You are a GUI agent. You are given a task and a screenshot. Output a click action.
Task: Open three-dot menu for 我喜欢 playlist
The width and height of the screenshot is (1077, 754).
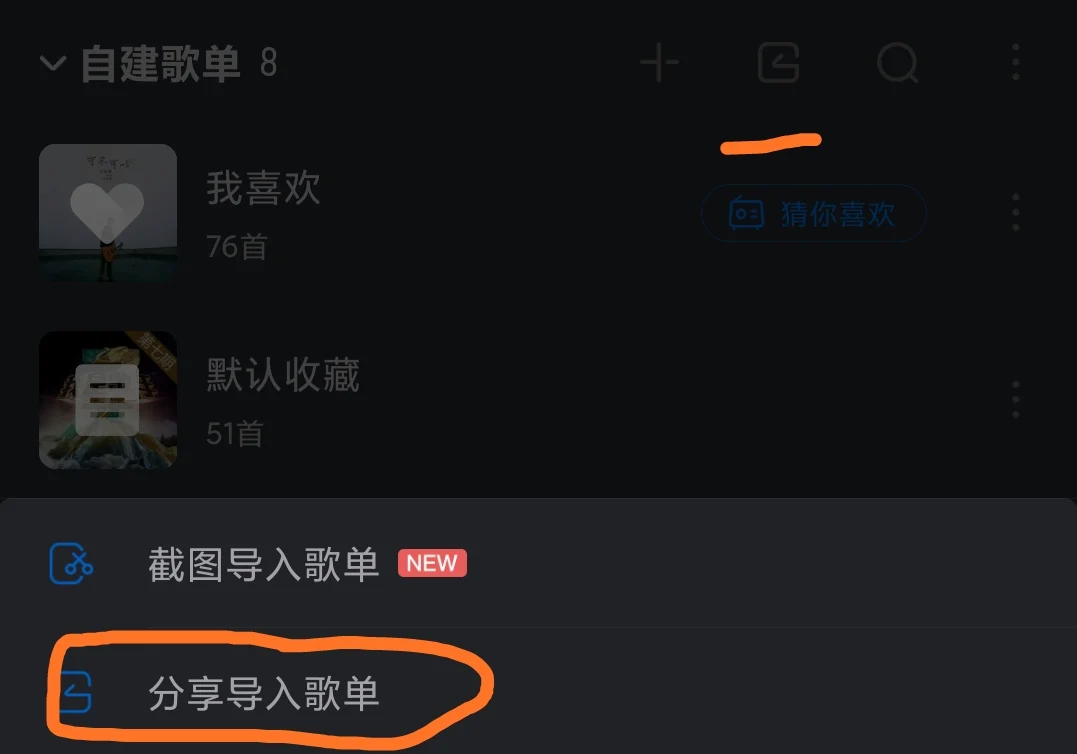pyautogui.click(x=1015, y=212)
